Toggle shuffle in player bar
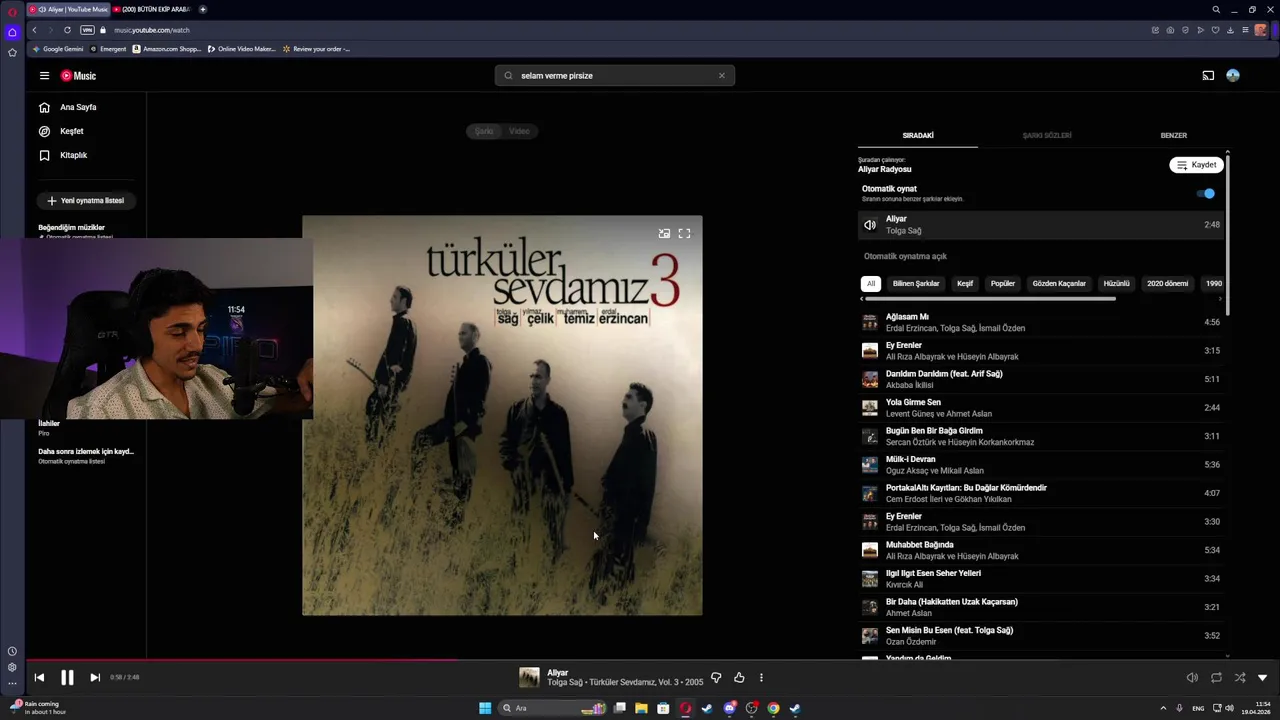 tap(1240, 678)
